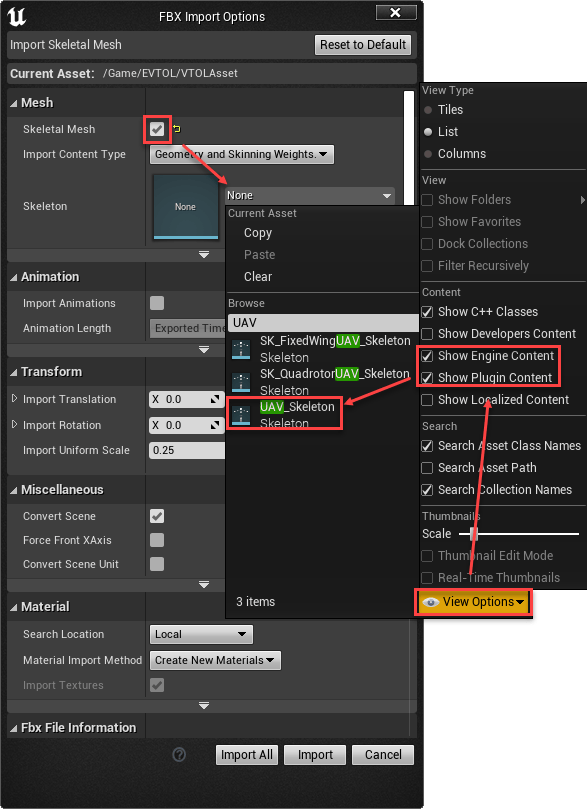Click the Cancel button
The height and width of the screenshot is (809, 587).
[383, 755]
